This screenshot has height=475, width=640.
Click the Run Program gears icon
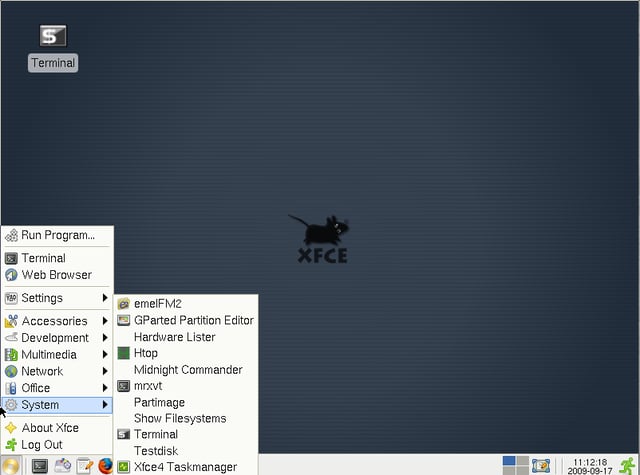(x=11, y=235)
